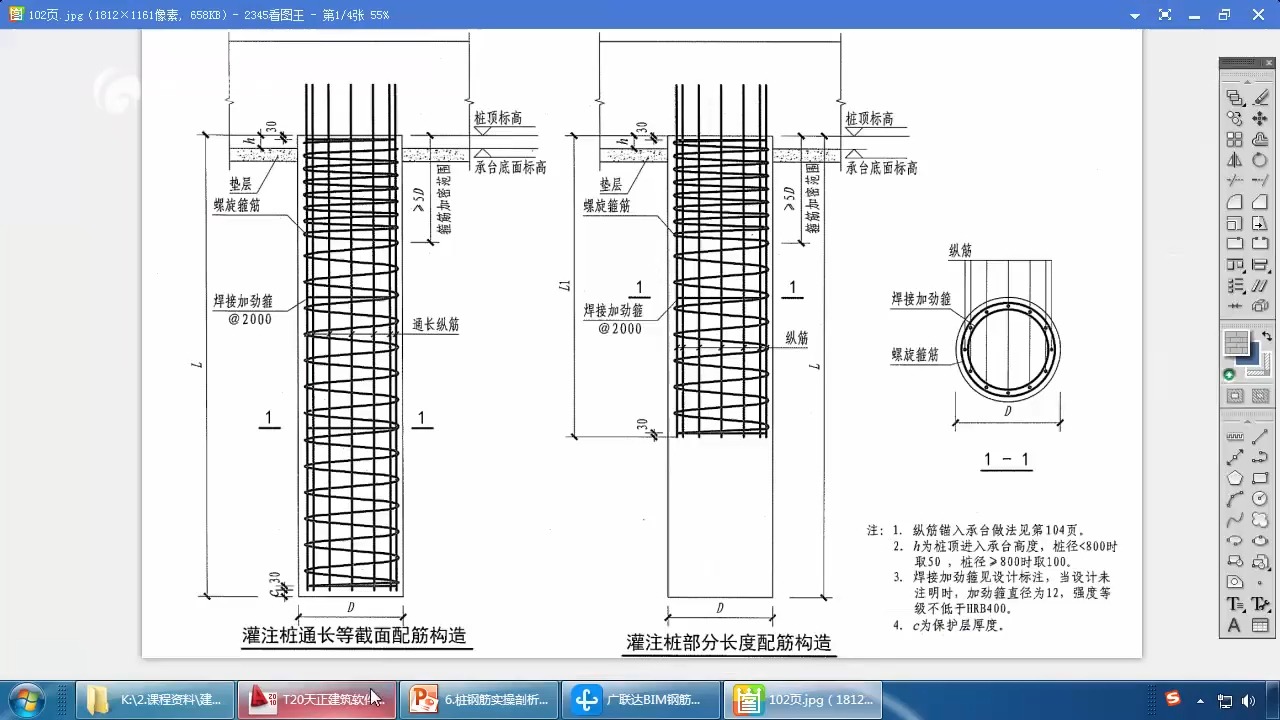Select the four-arrow move tool

(1260, 117)
